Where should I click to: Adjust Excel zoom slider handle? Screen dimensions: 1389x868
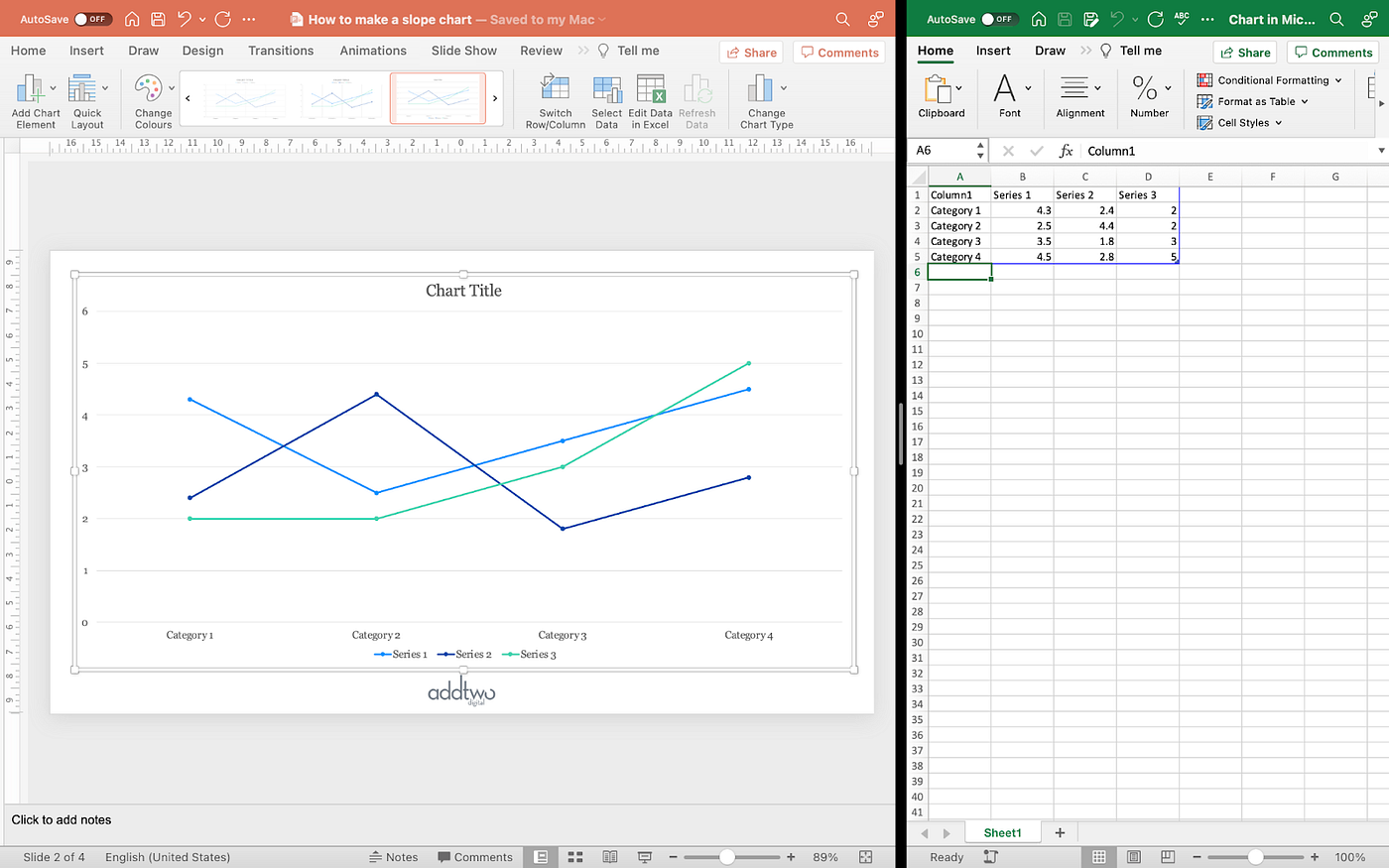click(1256, 857)
